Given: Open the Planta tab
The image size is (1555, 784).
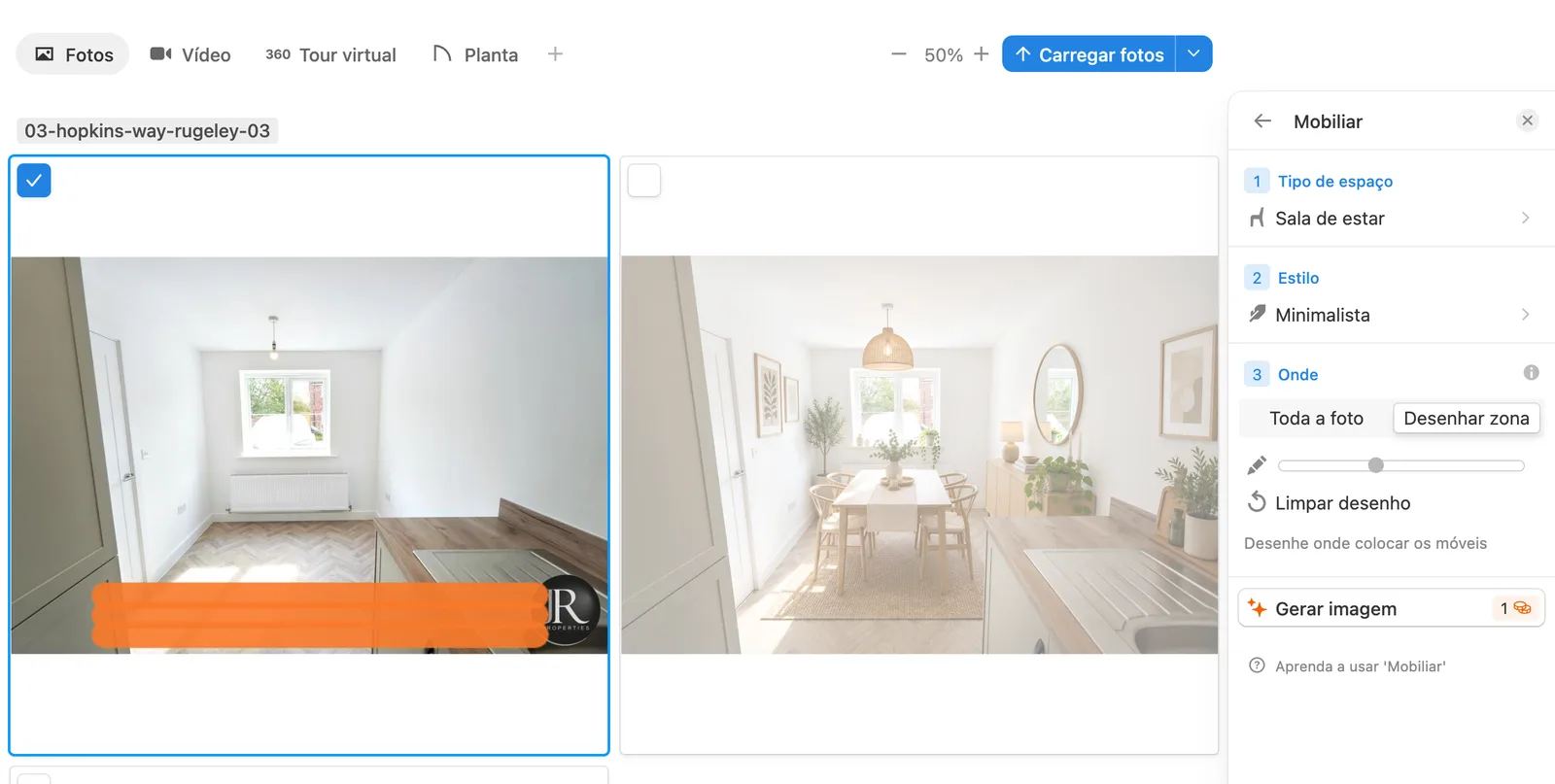Looking at the screenshot, I should tap(475, 54).
